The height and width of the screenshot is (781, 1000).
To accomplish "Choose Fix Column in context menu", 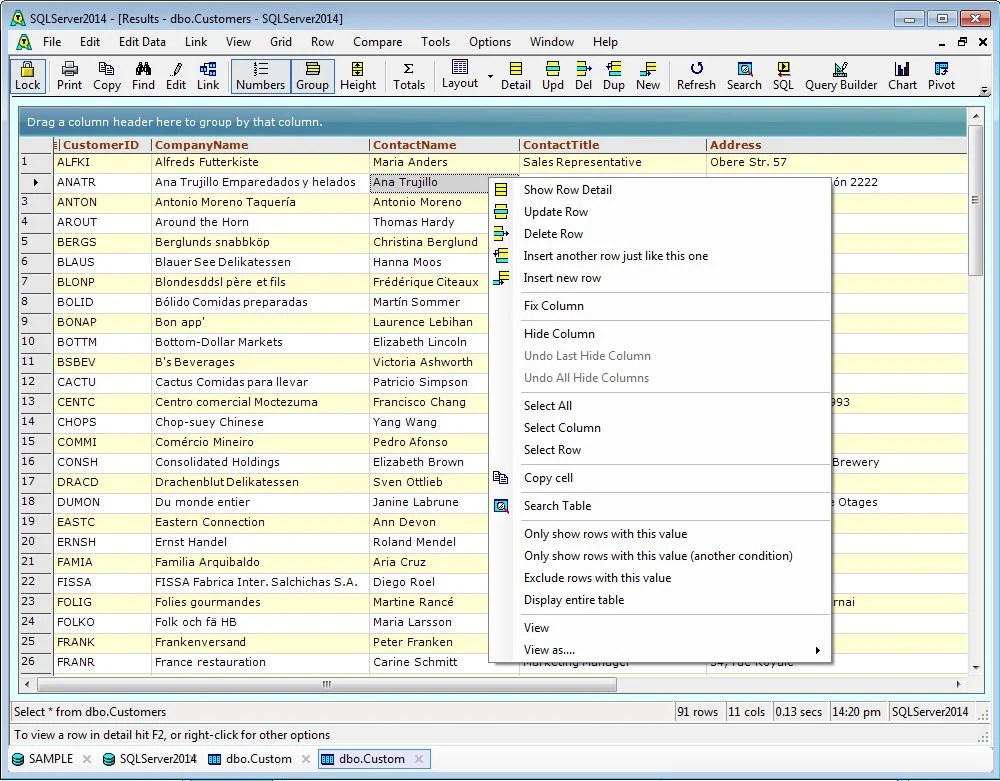I will (660, 306).
